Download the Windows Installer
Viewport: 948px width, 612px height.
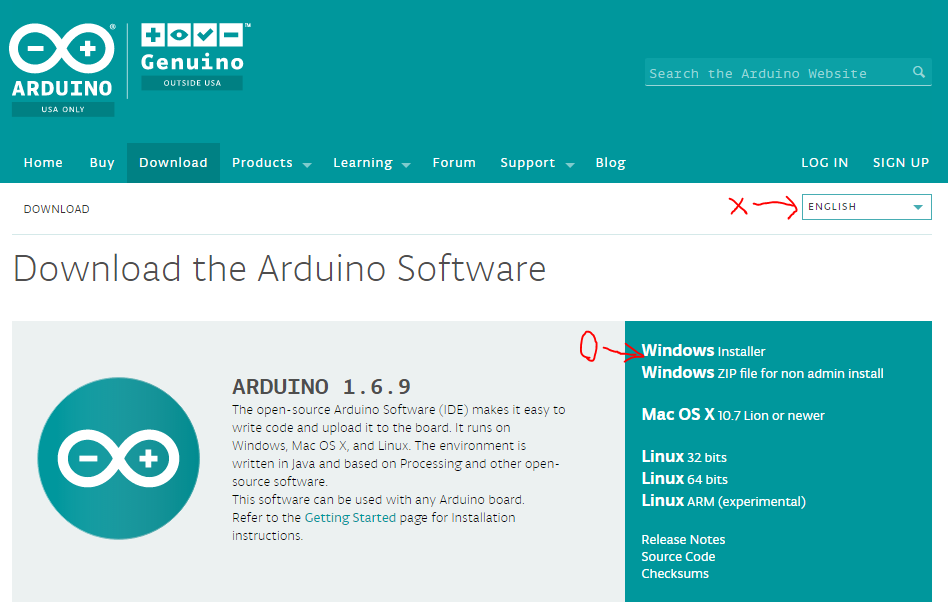(x=703, y=351)
